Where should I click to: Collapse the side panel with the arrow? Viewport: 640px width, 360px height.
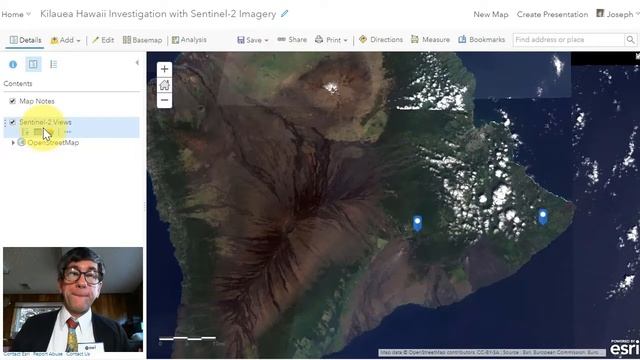137,63
